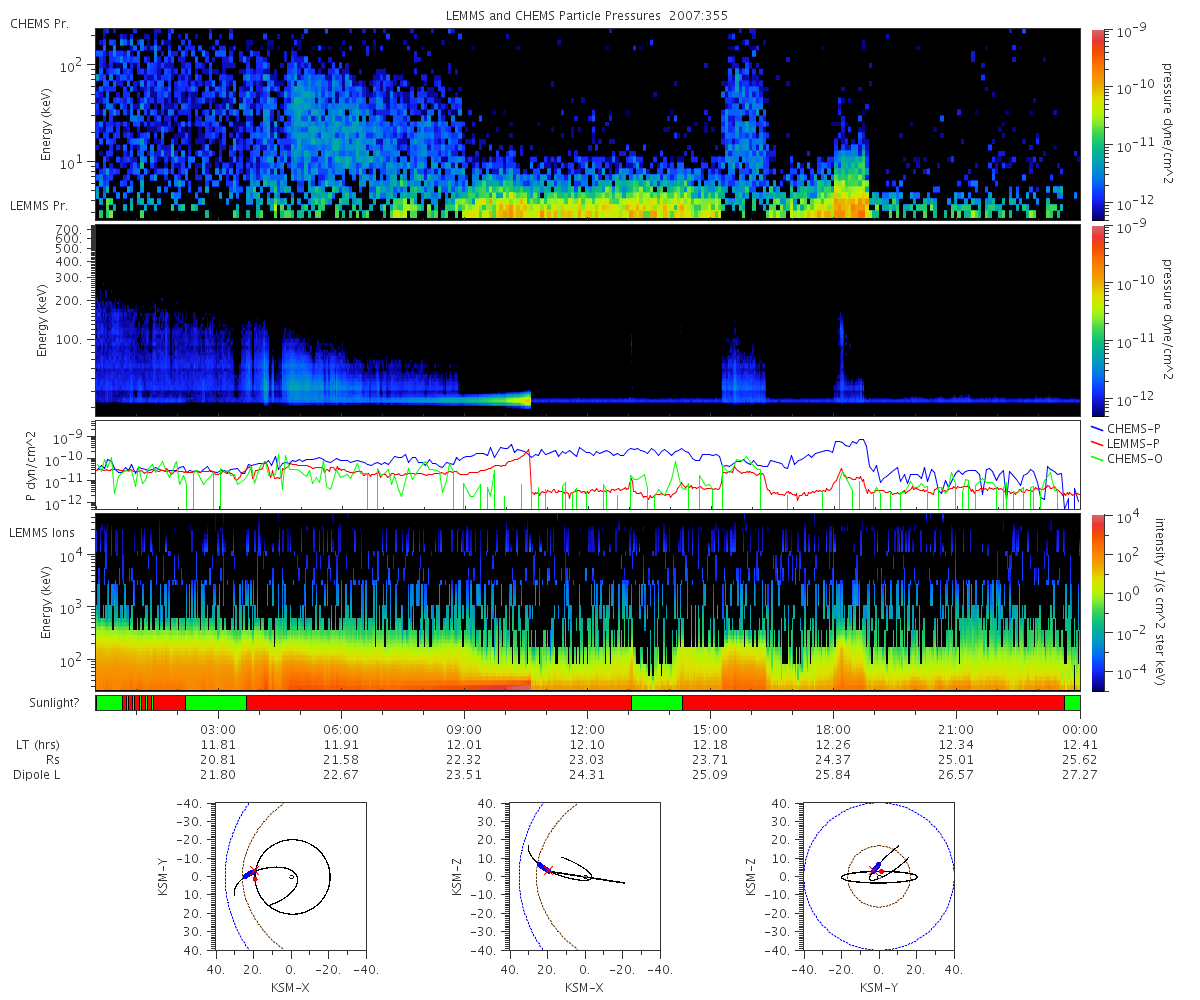
Task: Click the 06:00 time axis label
Action: [x=341, y=729]
